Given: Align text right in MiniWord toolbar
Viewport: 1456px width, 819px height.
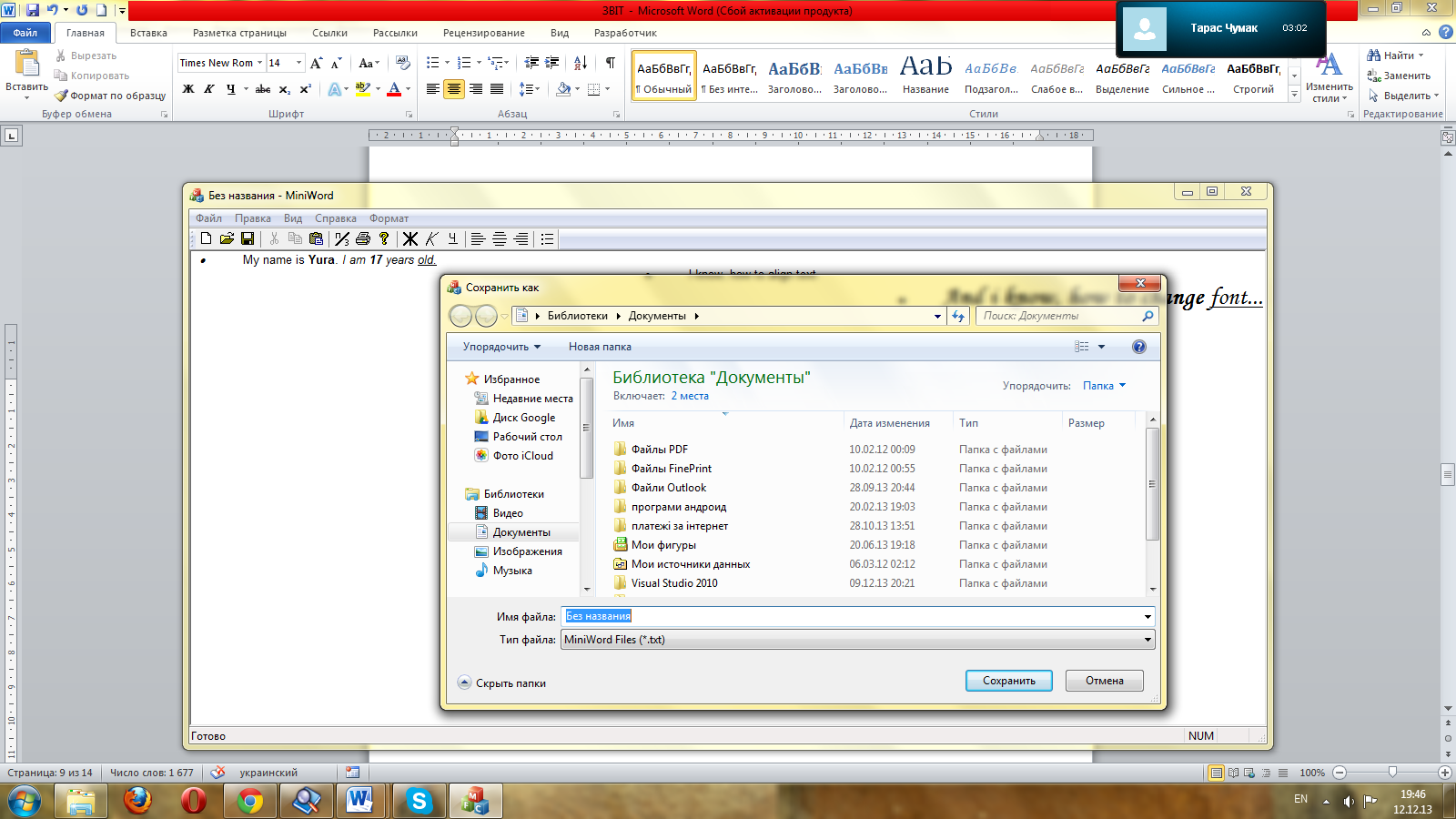Looking at the screenshot, I should [521, 238].
